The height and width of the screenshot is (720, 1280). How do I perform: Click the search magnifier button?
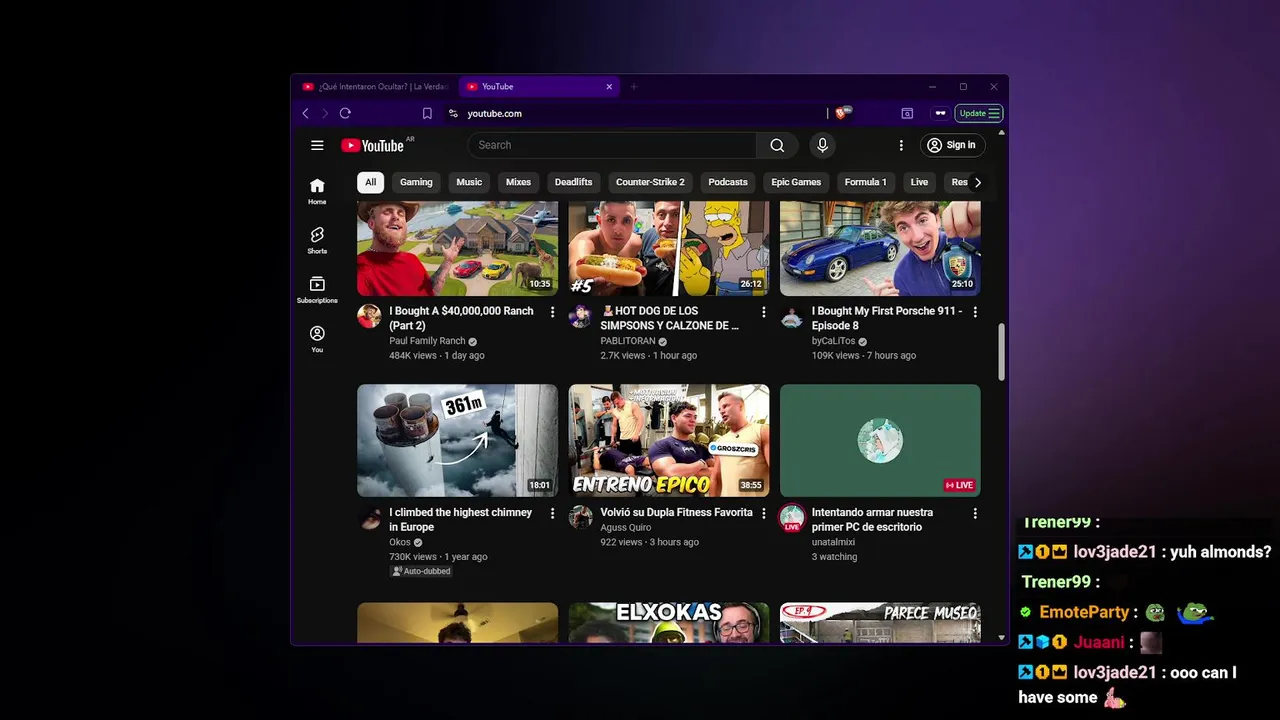click(x=777, y=145)
